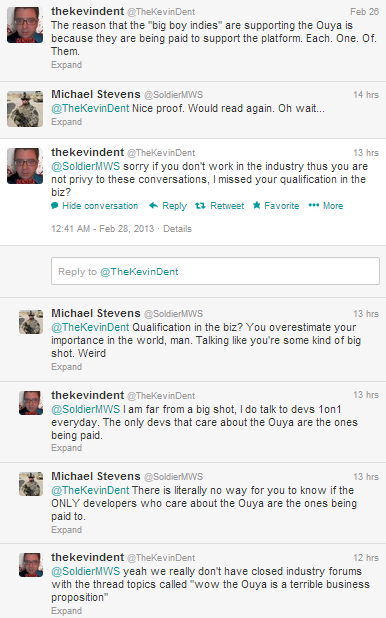The width and height of the screenshot is (386, 618).
Task: Expand the Feb 26 big boy indies tweet
Action: [67, 65]
